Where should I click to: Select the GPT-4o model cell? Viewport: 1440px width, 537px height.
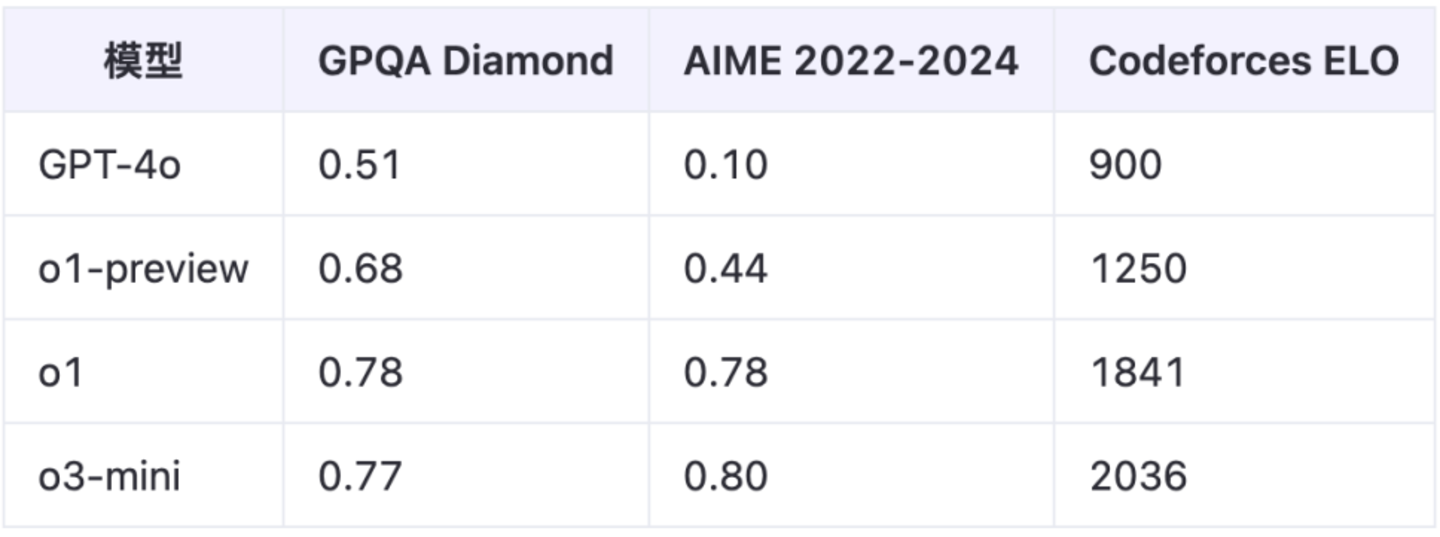click(110, 165)
